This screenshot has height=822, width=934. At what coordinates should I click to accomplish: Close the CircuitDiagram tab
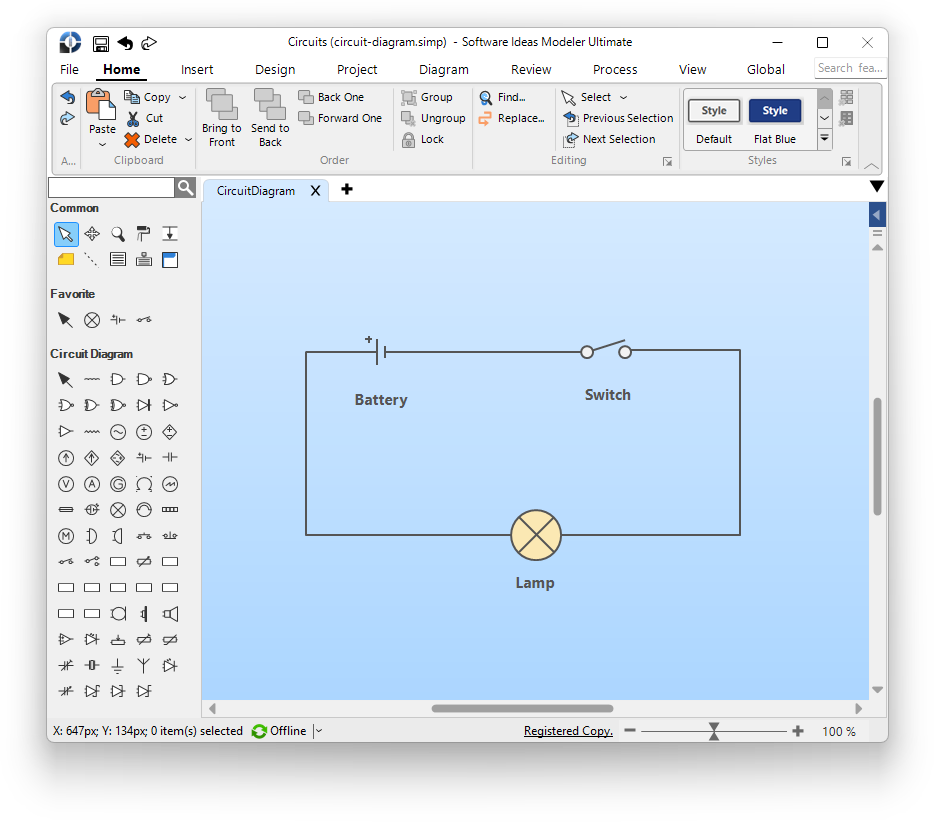[315, 191]
